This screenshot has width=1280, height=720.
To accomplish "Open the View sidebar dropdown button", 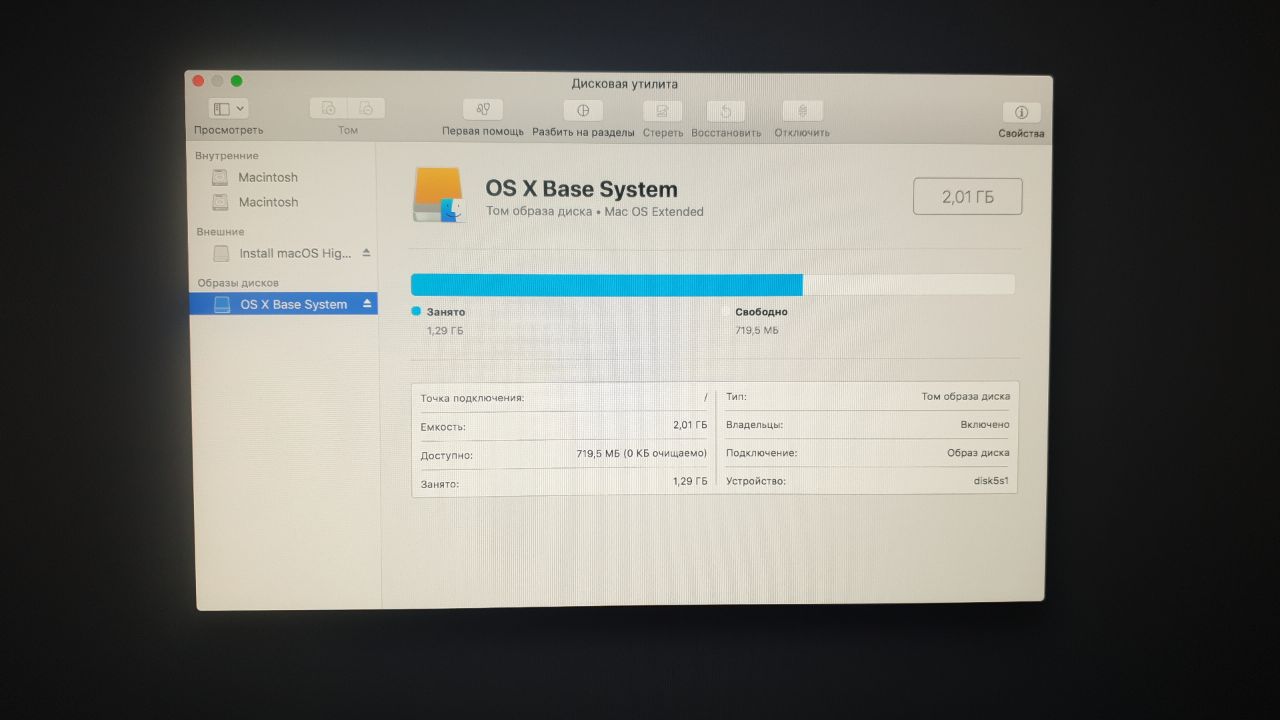I will (x=229, y=109).
